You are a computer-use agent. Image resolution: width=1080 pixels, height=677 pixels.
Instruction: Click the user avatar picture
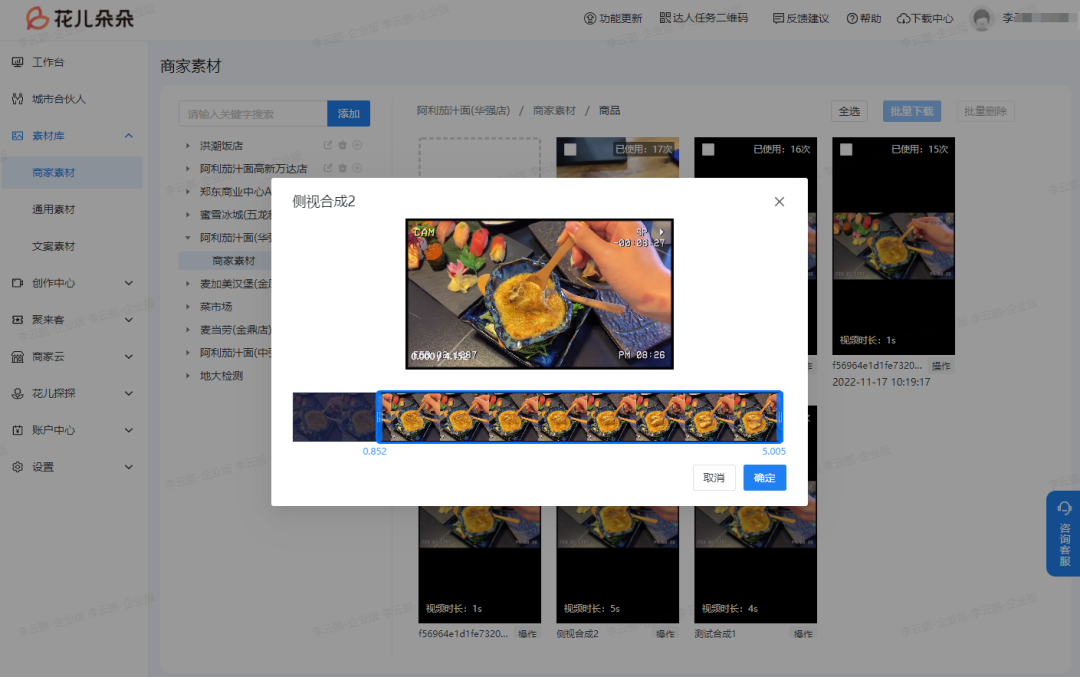pyautogui.click(x=982, y=19)
